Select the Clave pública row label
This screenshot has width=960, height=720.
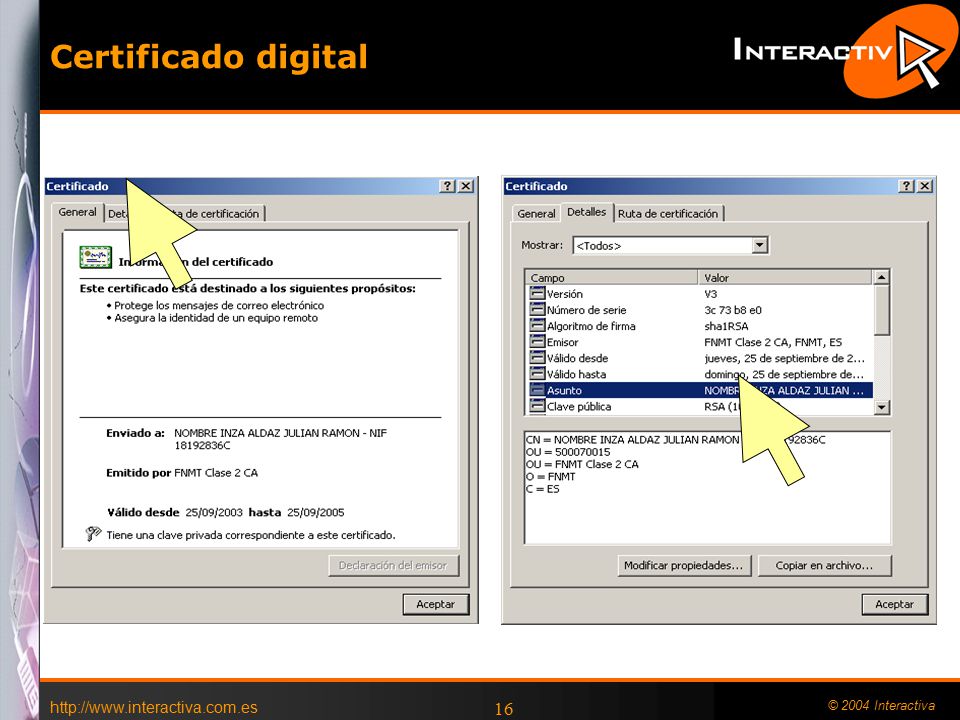579,406
